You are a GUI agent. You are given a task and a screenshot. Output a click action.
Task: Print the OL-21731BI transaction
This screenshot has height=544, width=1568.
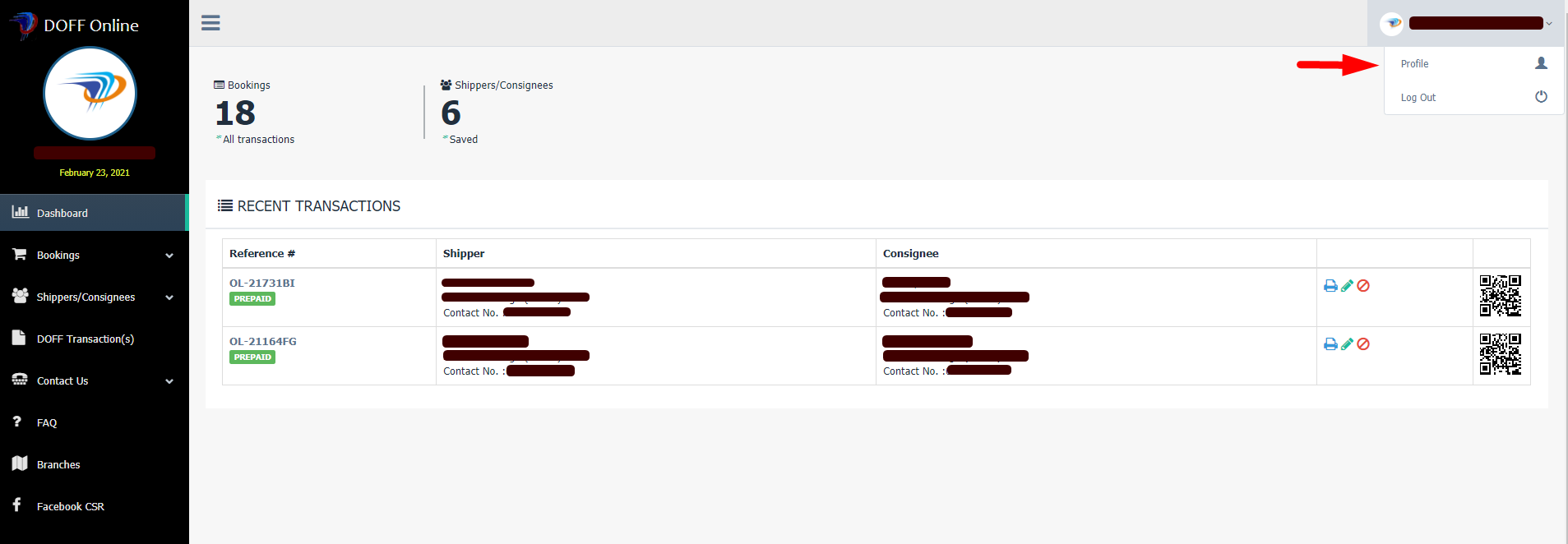pos(1330,286)
